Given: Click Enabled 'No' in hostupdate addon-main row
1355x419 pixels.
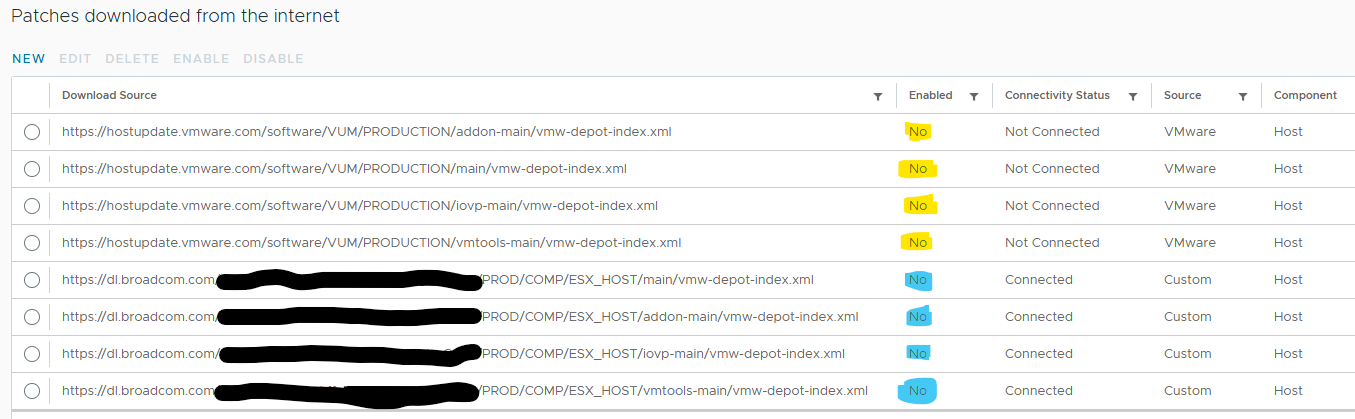Looking at the screenshot, I should pos(917,132).
